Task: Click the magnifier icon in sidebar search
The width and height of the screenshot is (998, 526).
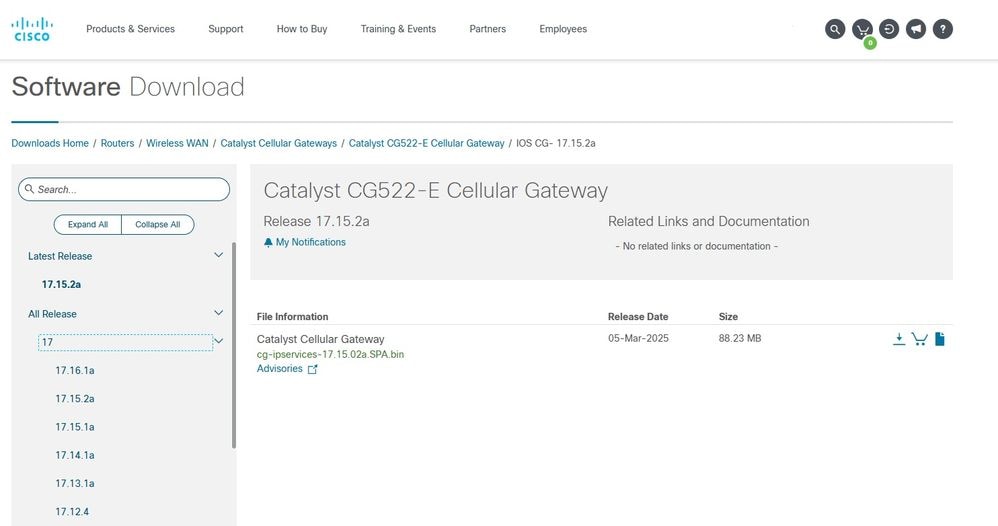Action: tap(29, 189)
